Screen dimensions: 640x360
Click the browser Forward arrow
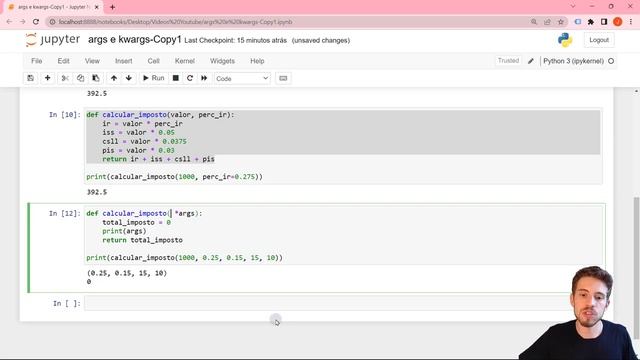pos(22,22)
